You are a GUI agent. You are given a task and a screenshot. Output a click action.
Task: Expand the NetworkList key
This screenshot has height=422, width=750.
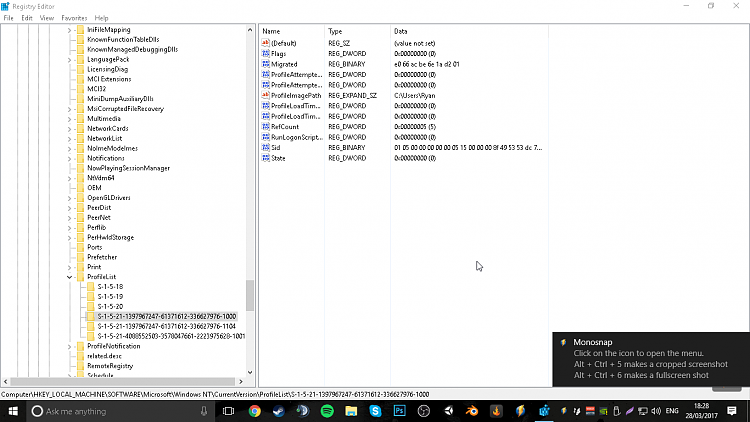tap(69, 139)
